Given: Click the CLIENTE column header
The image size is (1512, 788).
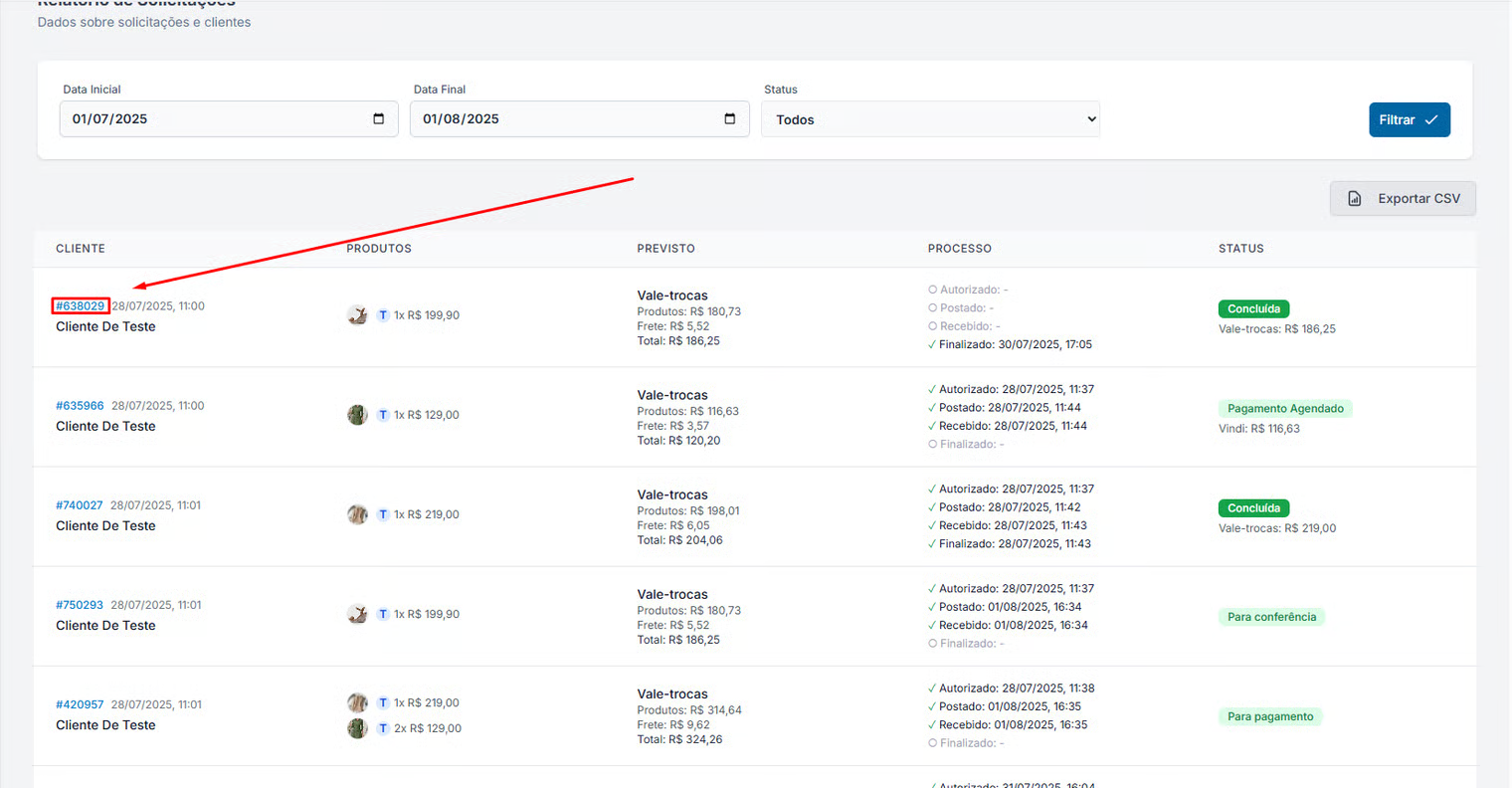Looking at the screenshot, I should point(81,249).
